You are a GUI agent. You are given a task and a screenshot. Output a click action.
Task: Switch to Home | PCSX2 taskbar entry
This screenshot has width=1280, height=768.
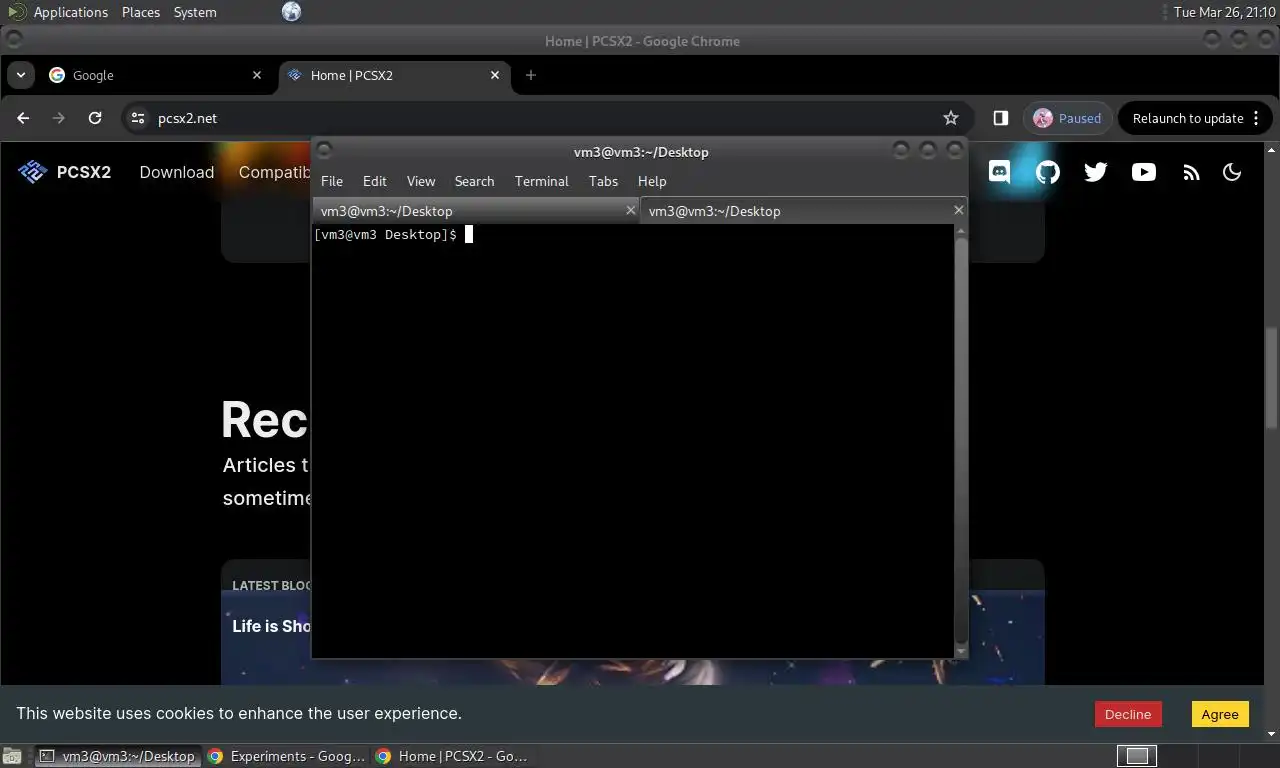pos(453,756)
